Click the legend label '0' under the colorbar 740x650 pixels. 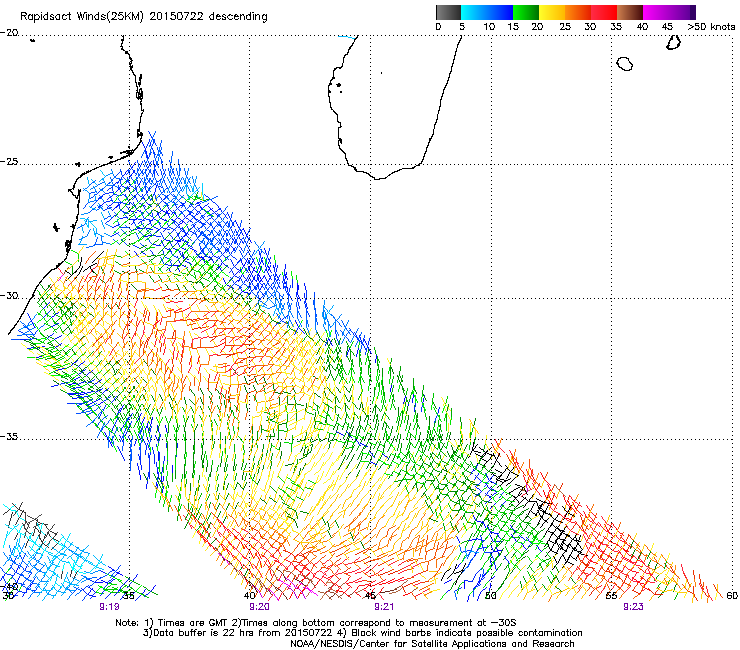point(438,27)
